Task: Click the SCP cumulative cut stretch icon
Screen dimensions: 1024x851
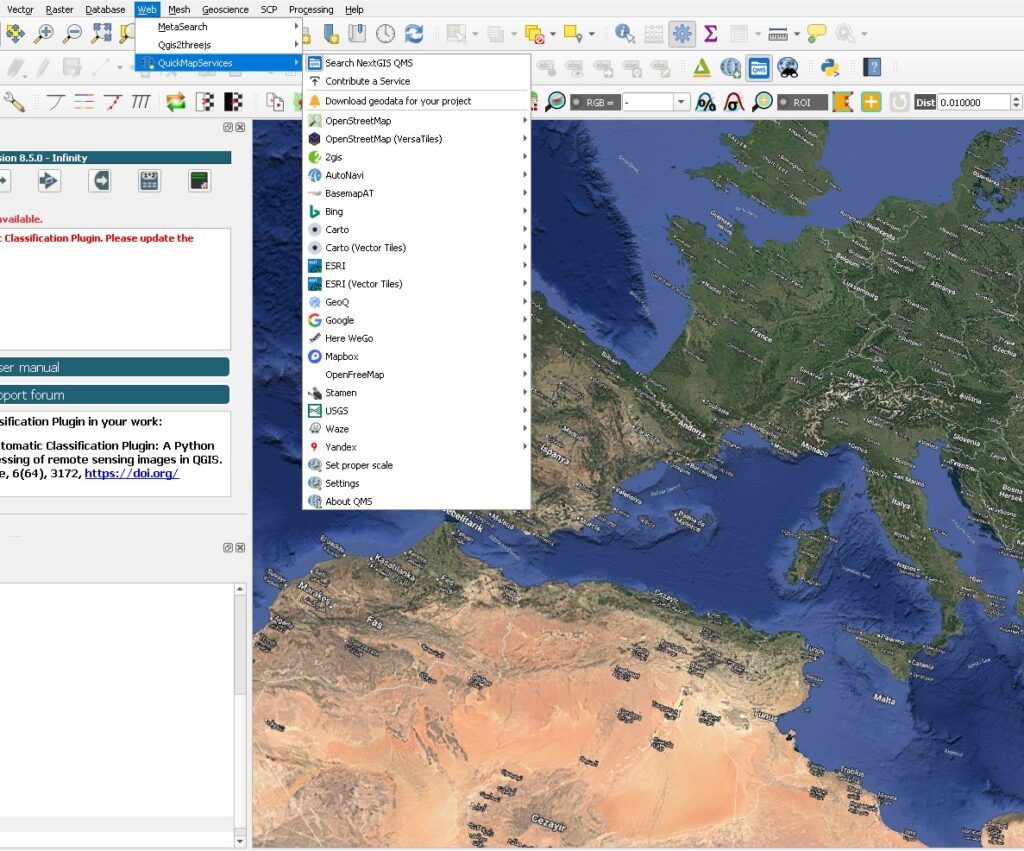Action: (705, 102)
